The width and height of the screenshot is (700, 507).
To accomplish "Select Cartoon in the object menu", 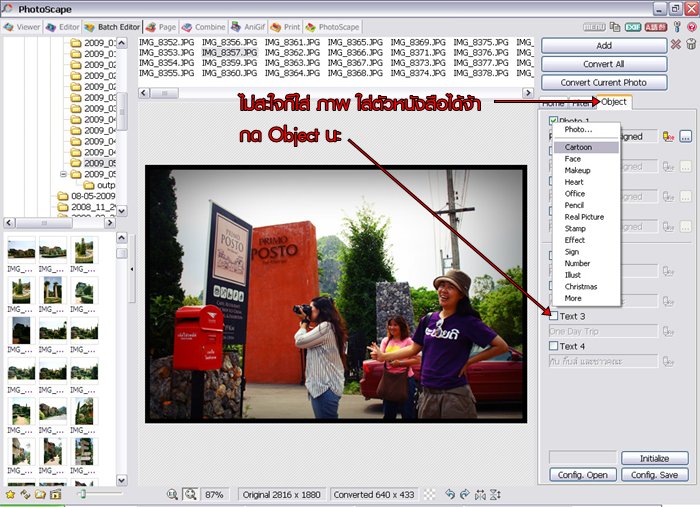I will (x=586, y=147).
